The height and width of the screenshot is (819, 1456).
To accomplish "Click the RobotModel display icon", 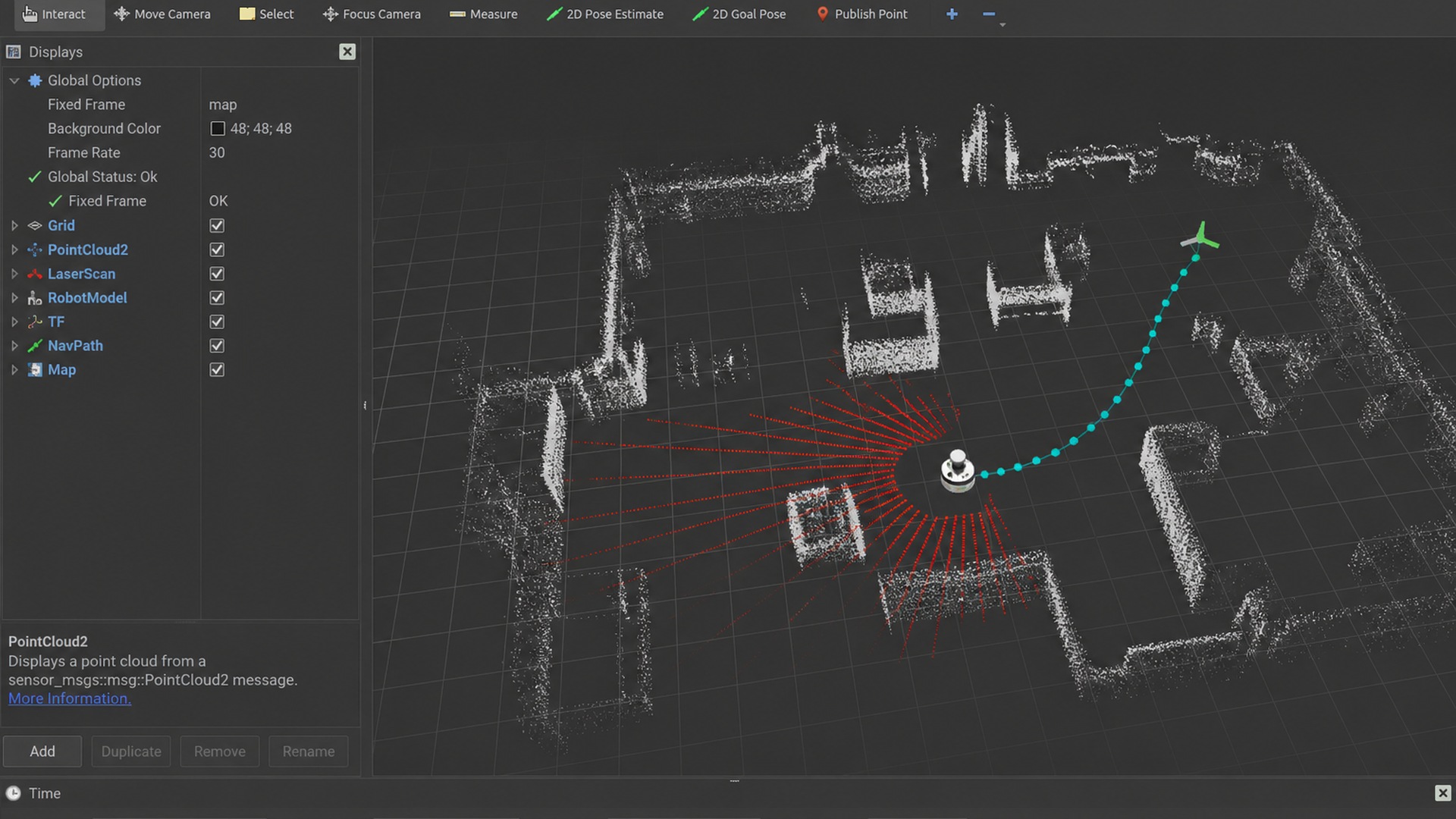I will pos(35,298).
